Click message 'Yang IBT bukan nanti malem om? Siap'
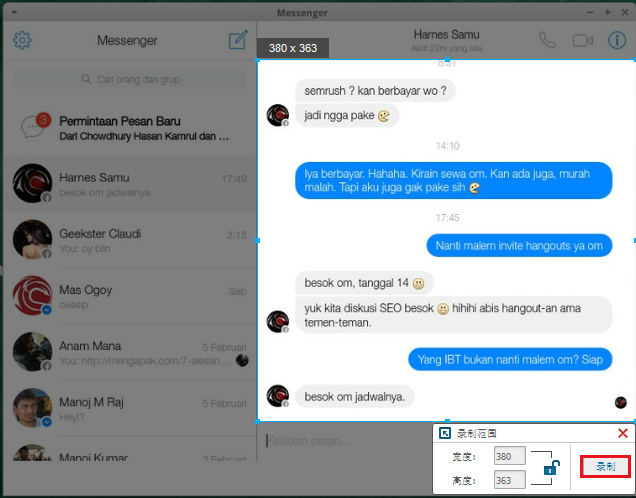Viewport: 636px width, 498px height. 510,359
